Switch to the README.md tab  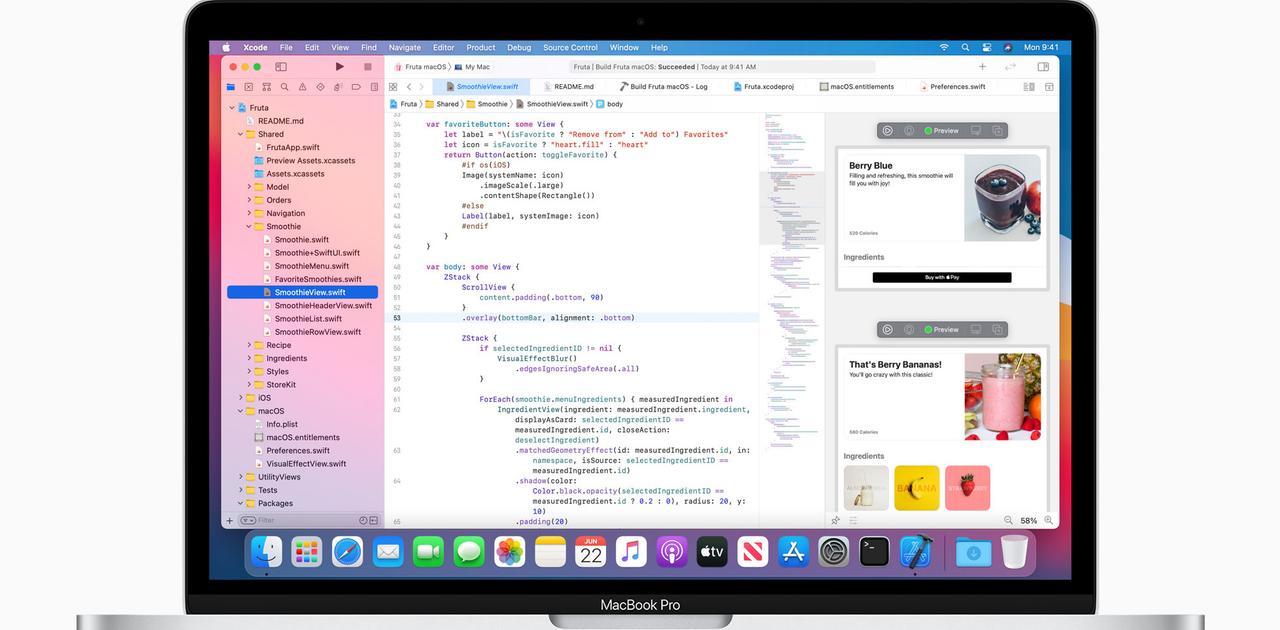click(x=570, y=87)
